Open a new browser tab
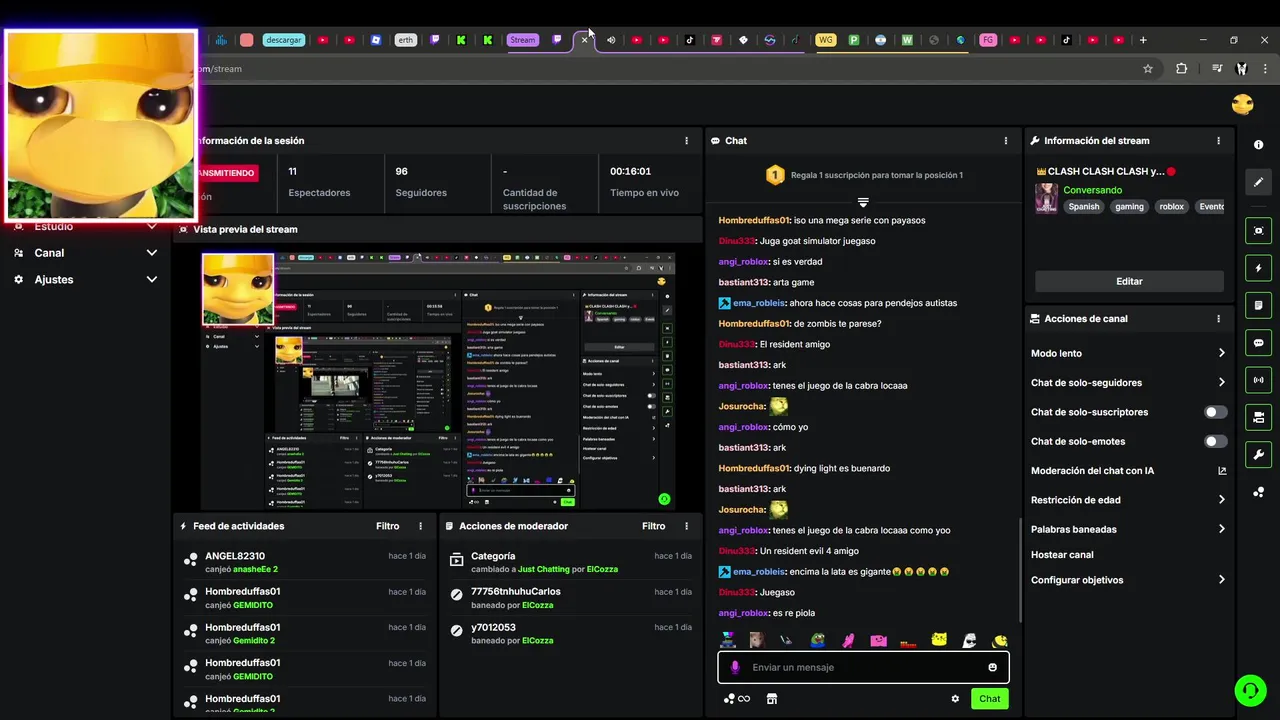This screenshot has height=720, width=1280. [1143, 40]
